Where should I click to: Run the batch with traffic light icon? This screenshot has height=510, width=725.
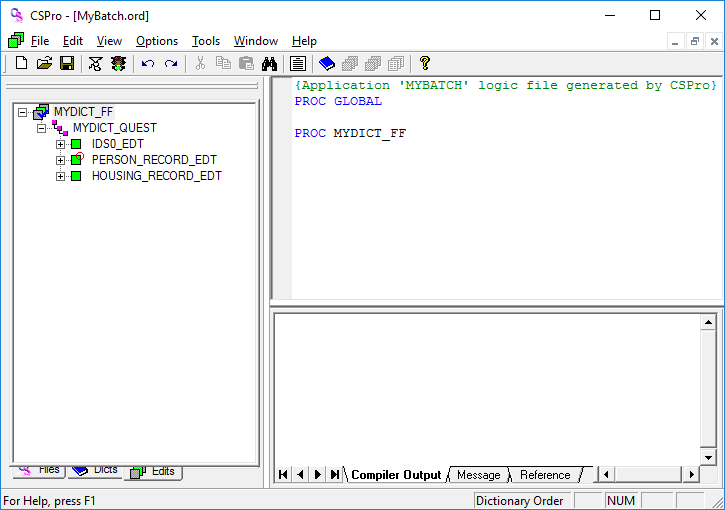coord(119,63)
